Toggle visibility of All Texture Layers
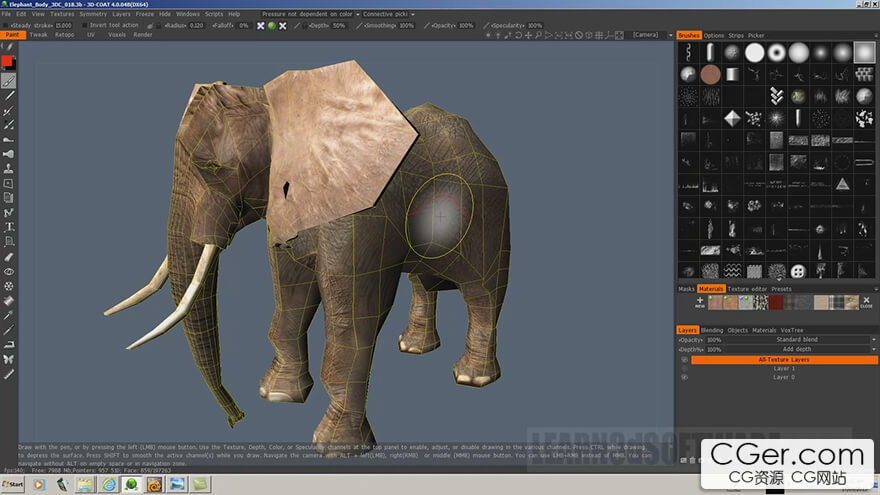The image size is (880, 495). 684,360
